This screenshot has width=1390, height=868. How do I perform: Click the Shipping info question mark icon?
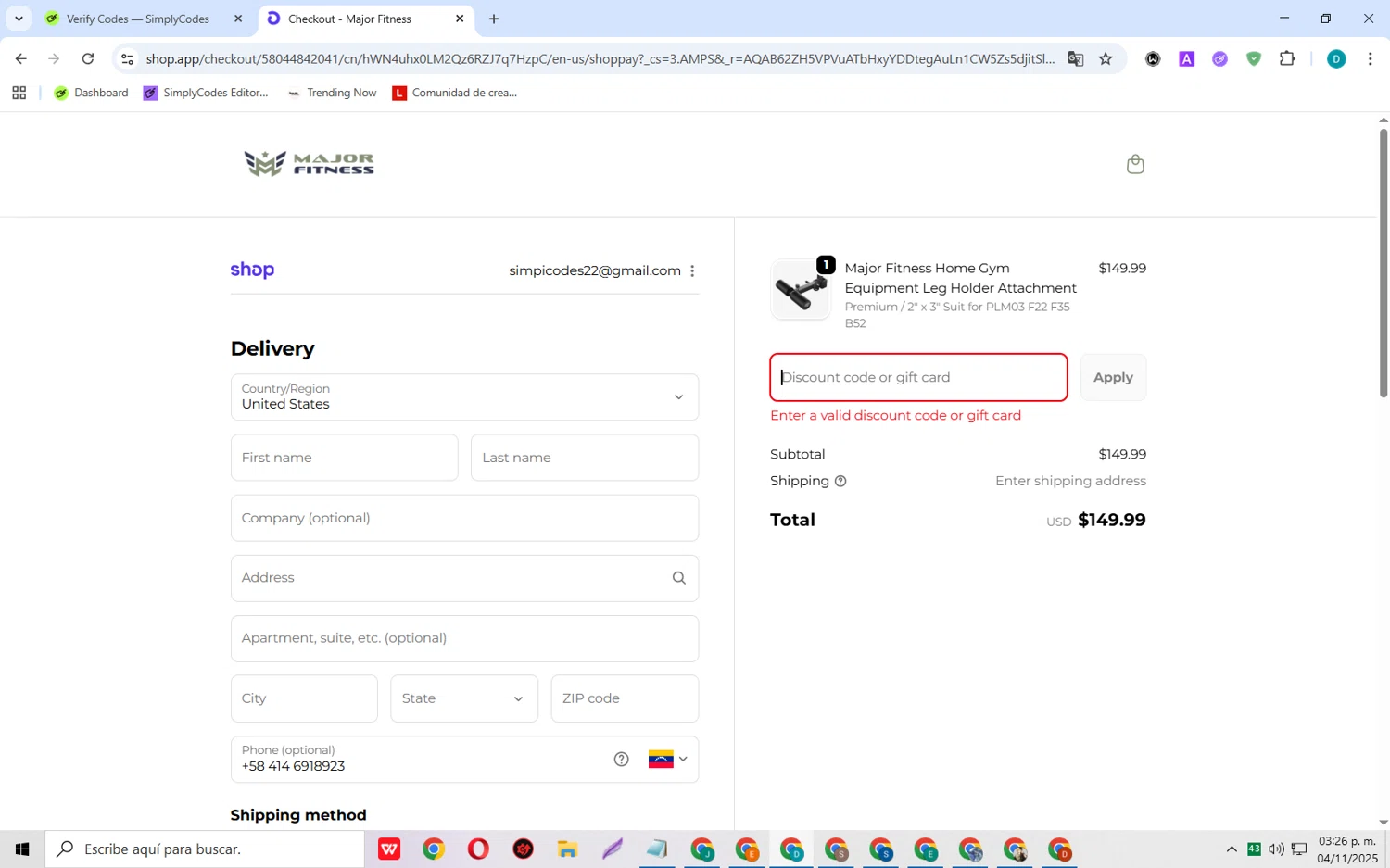840,481
